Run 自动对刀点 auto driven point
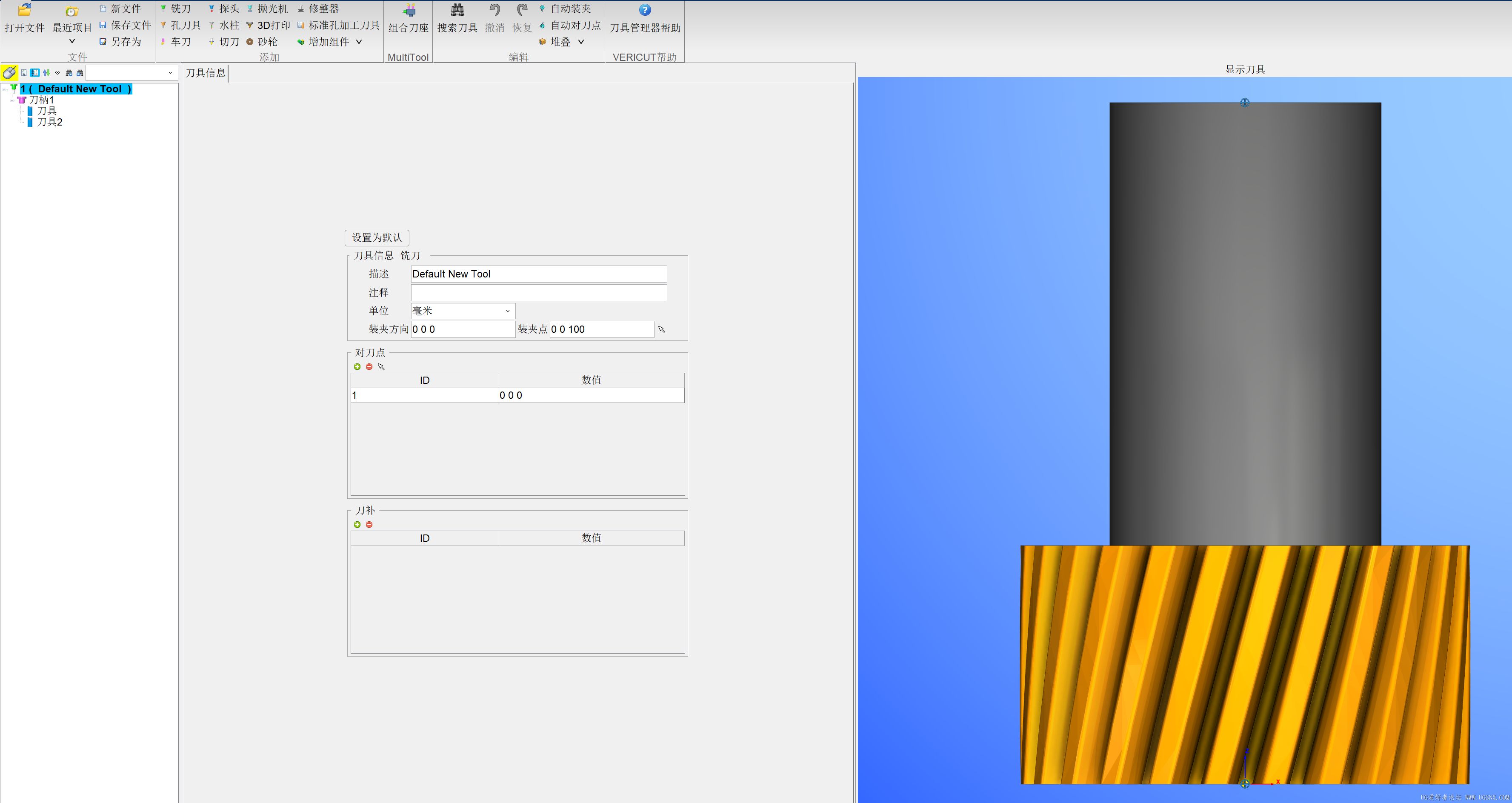Image resolution: width=1512 pixels, height=803 pixels. (570, 25)
